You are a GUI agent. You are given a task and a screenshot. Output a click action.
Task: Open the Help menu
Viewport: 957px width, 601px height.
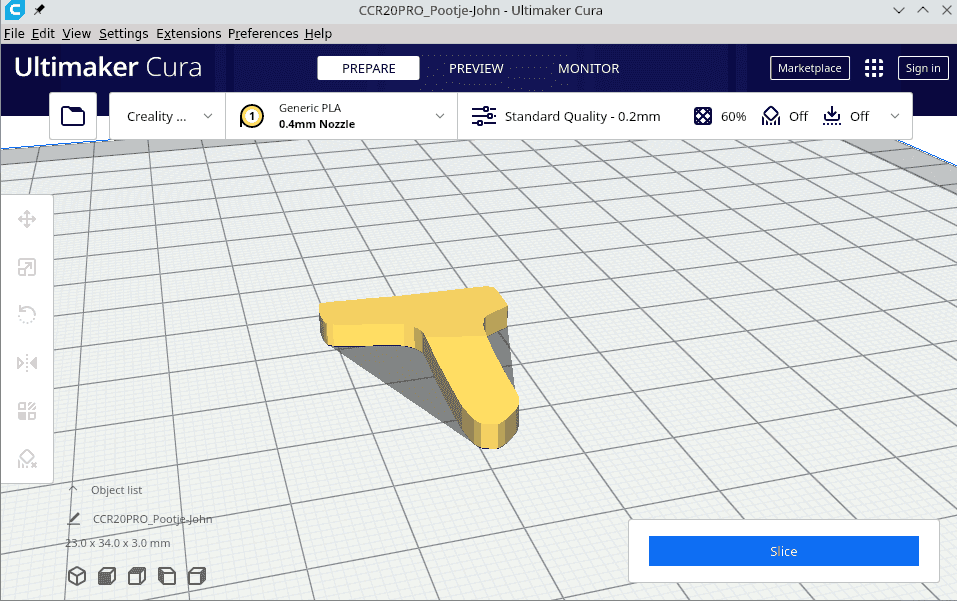(318, 34)
